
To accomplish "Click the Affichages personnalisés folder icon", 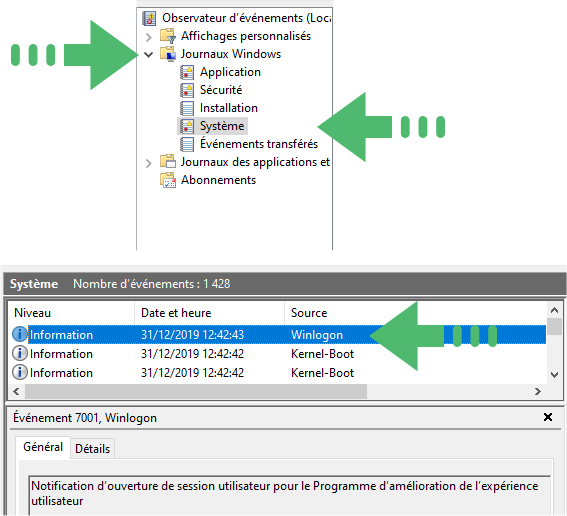I will tap(168, 36).
